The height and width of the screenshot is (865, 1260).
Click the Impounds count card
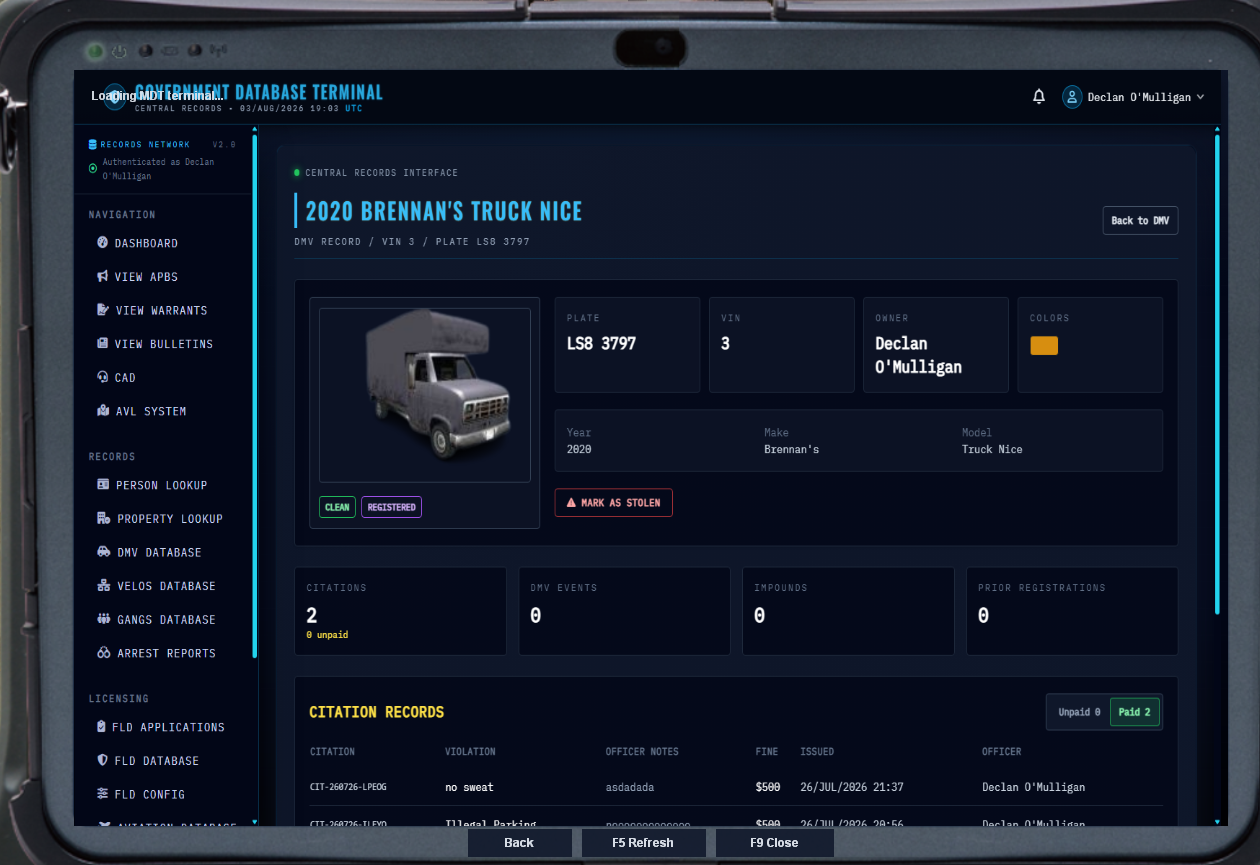[x=848, y=611]
